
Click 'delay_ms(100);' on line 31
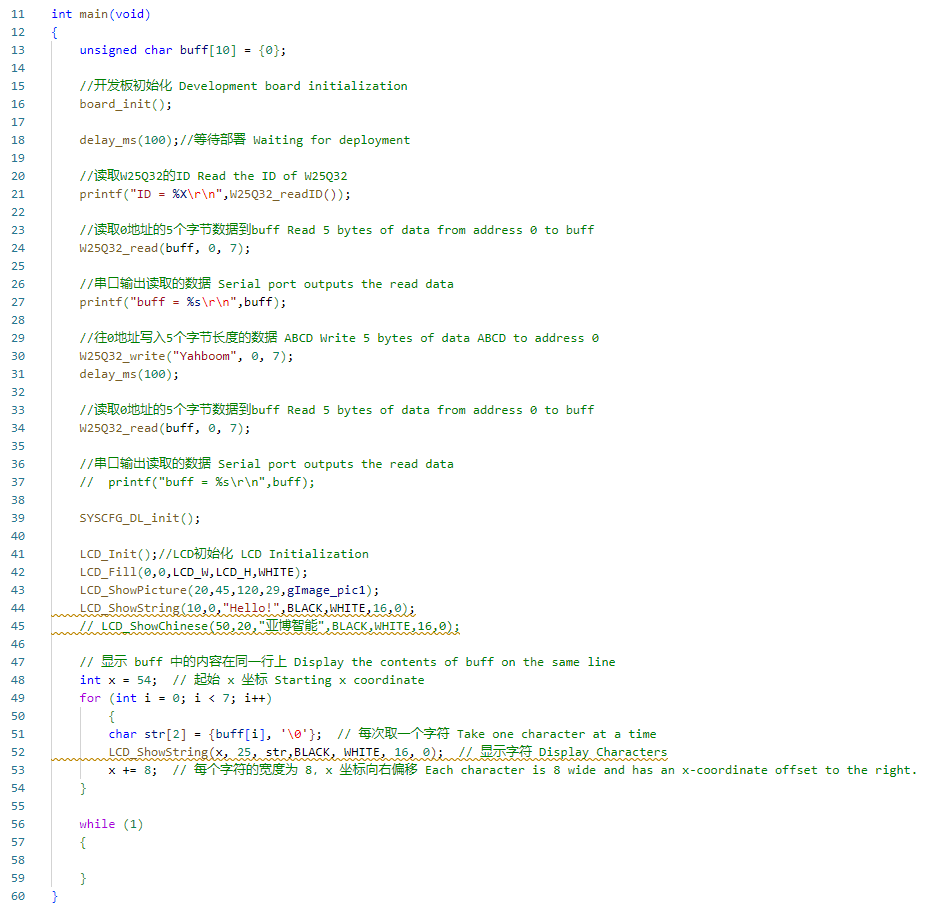pyautogui.click(x=129, y=374)
